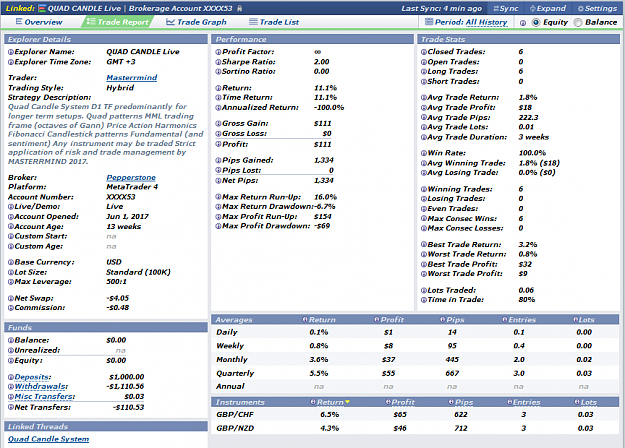625x448 pixels.
Task: Click the Expand button
Action: 548,8
